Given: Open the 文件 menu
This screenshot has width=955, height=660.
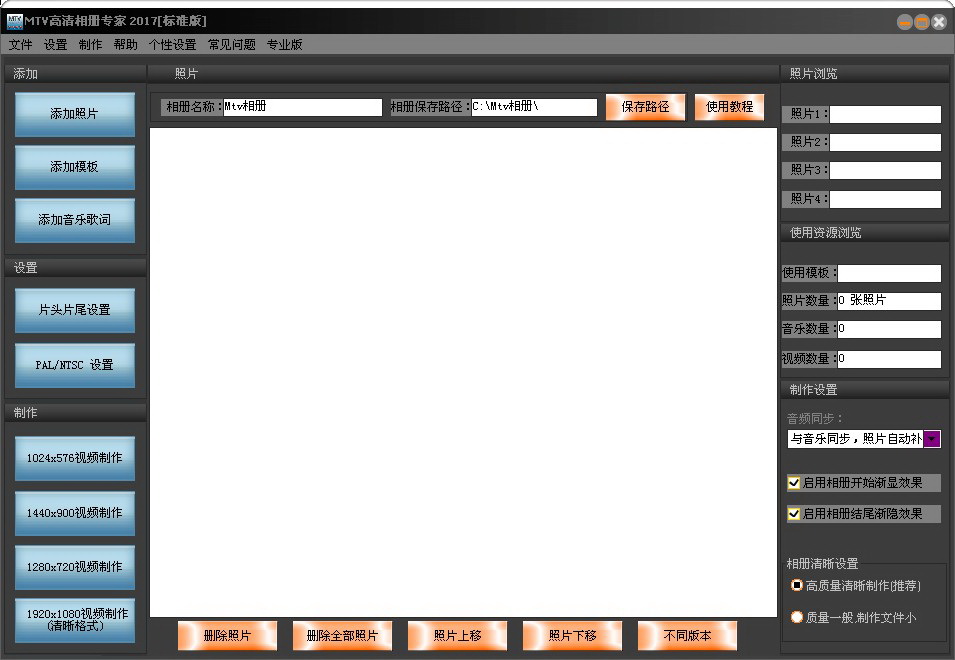Looking at the screenshot, I should coord(20,44).
